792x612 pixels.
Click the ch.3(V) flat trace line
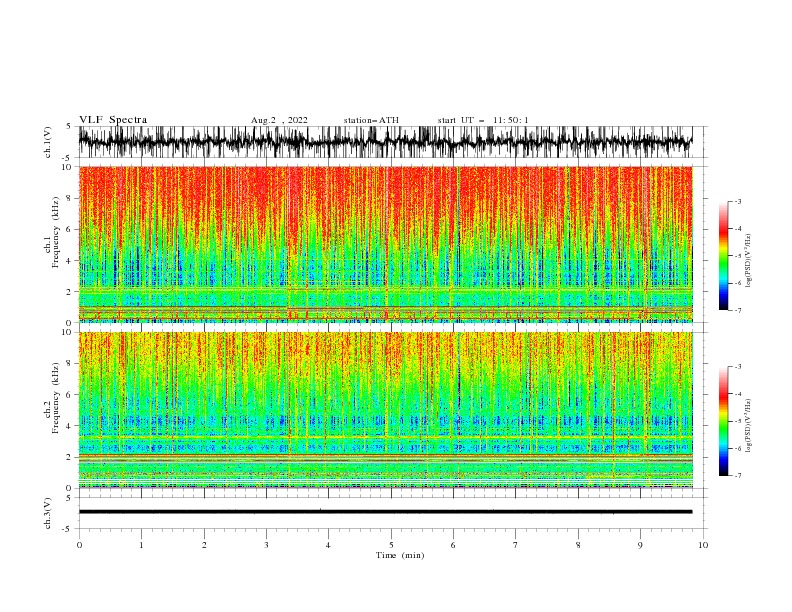click(x=385, y=512)
